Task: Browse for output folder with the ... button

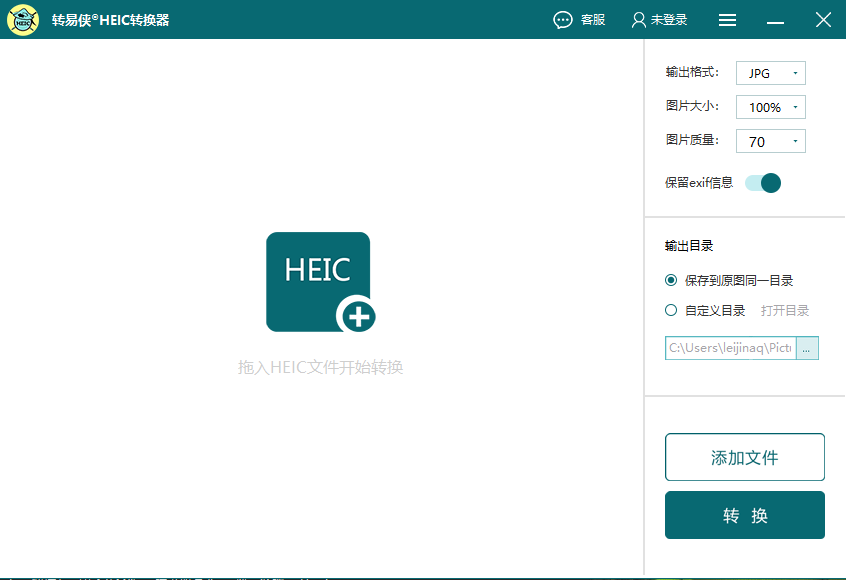Action: (807, 348)
